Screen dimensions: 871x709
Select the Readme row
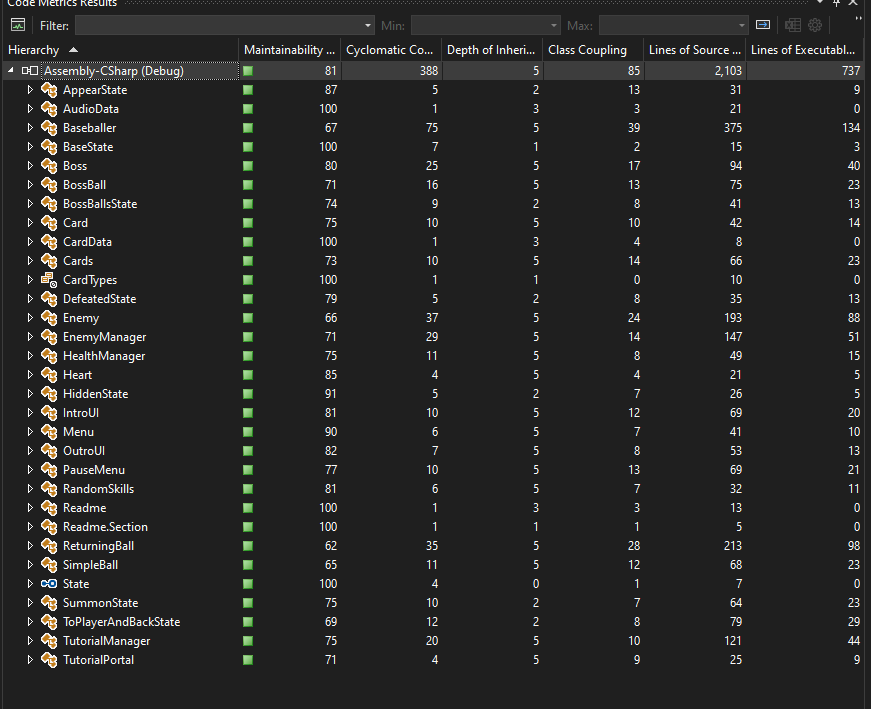tap(433, 508)
